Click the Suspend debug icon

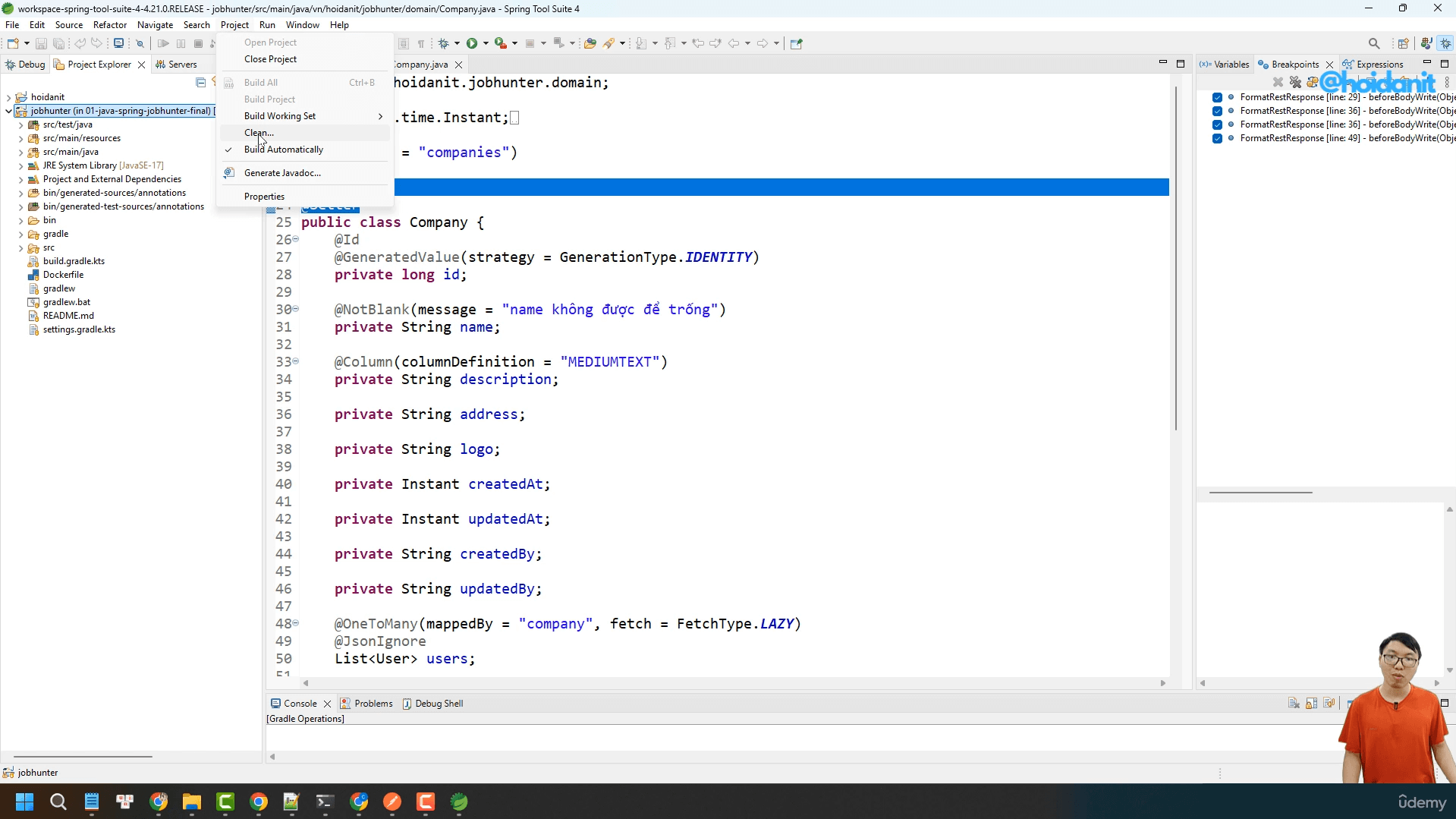tap(181, 43)
